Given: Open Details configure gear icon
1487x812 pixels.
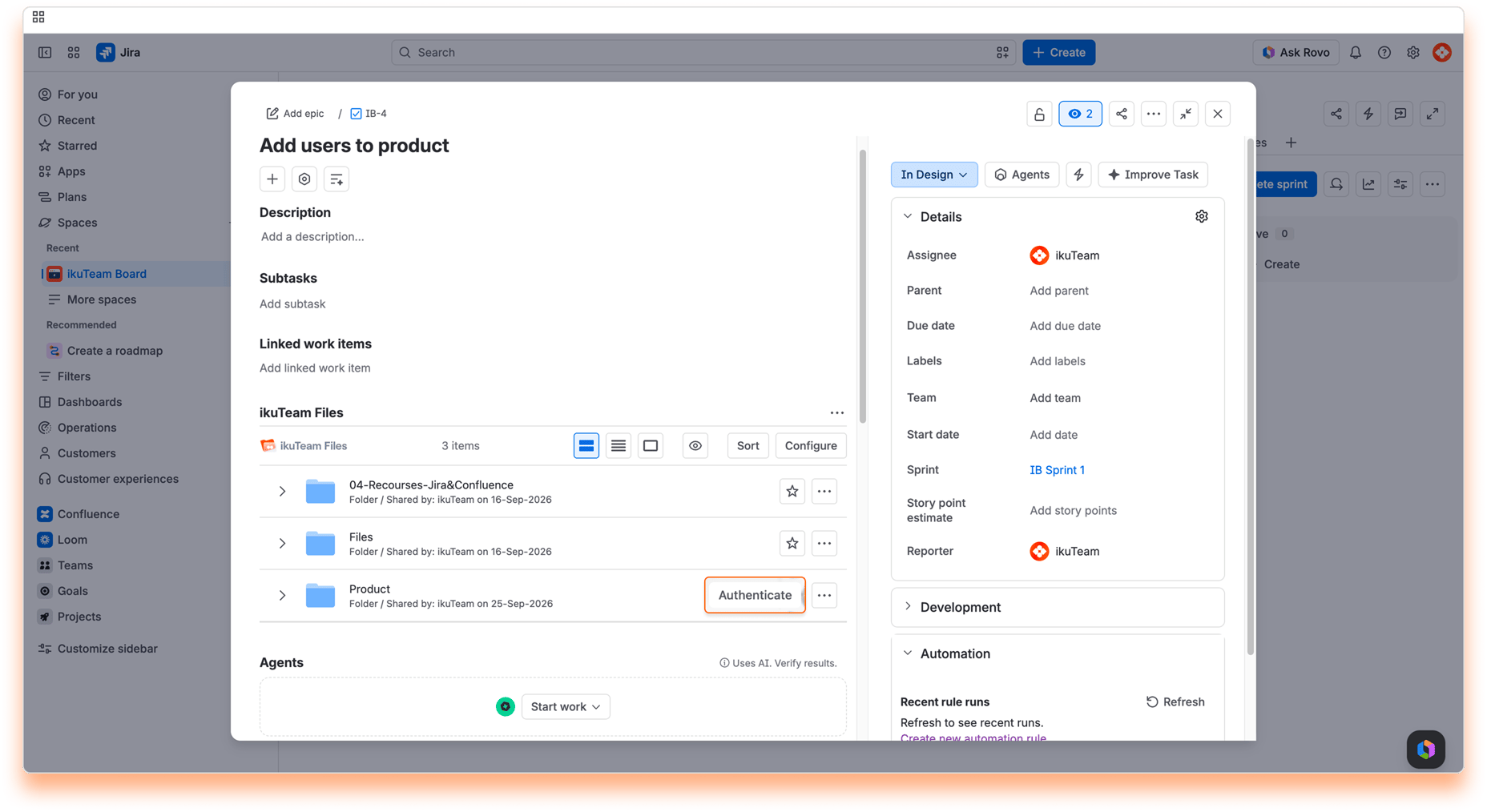Looking at the screenshot, I should tap(1202, 216).
